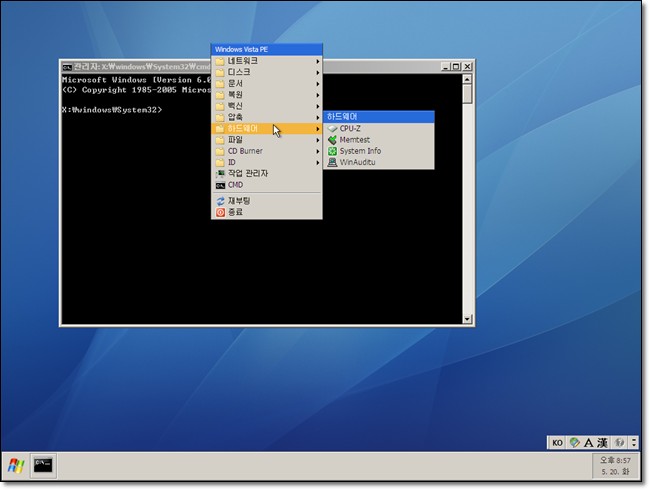650x490 pixels.
Task: Expand the 디스크 submenu arrow
Action: pos(318,73)
